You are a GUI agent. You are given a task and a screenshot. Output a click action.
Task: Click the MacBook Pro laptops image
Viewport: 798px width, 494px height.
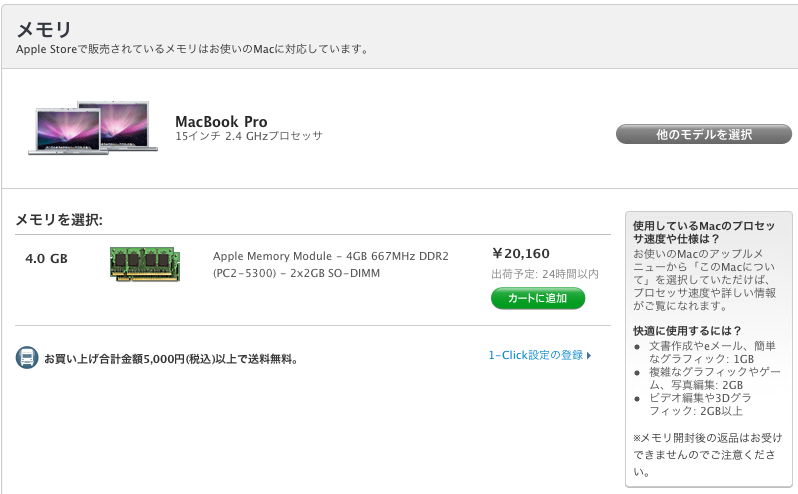pos(93,128)
